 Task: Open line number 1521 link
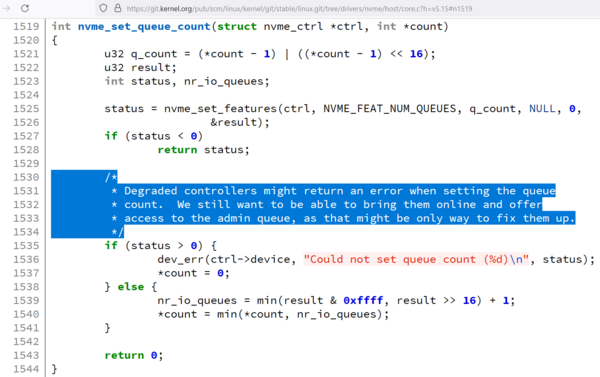(x=26, y=54)
